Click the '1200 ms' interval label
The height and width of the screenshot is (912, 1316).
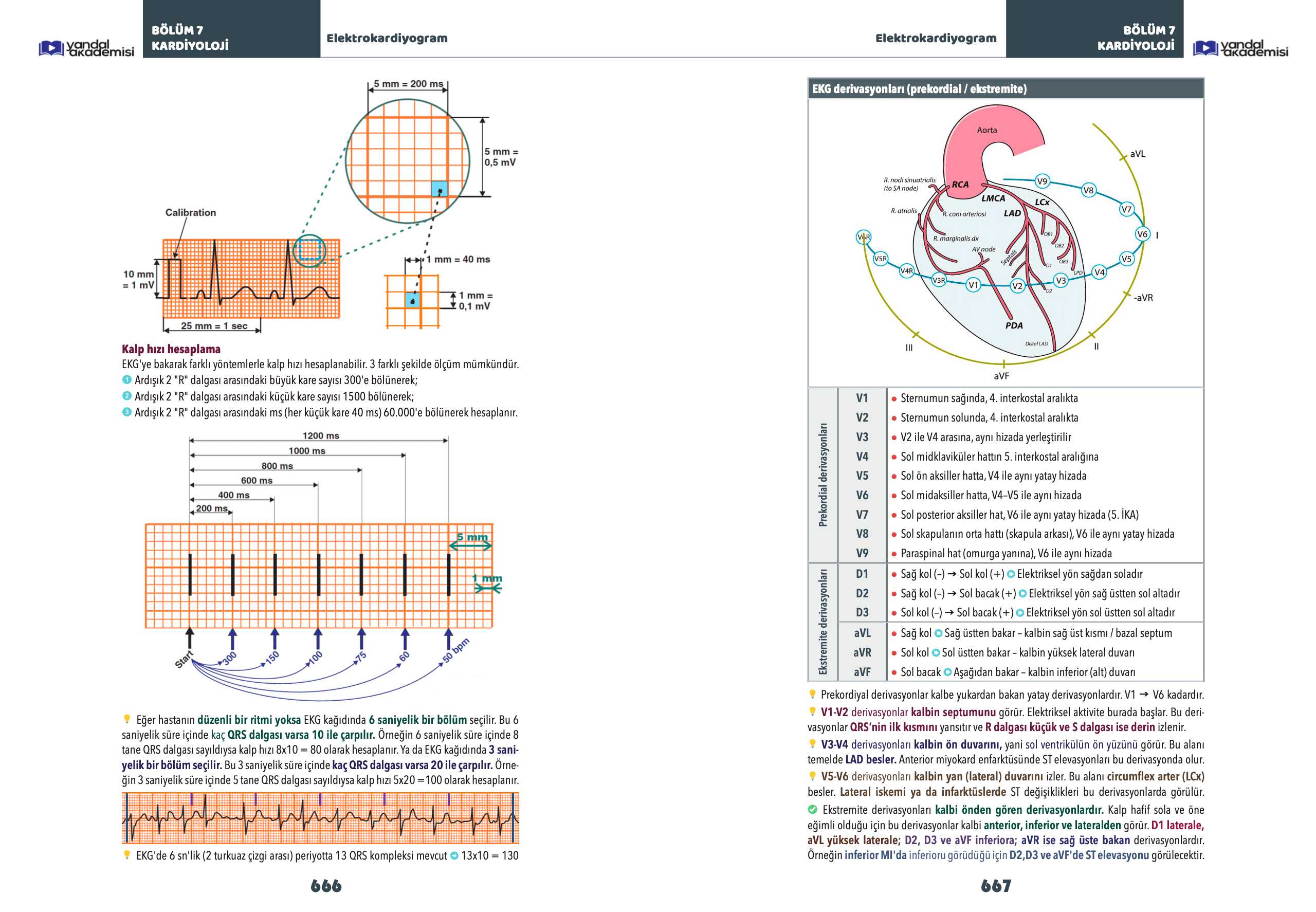pyautogui.click(x=321, y=435)
